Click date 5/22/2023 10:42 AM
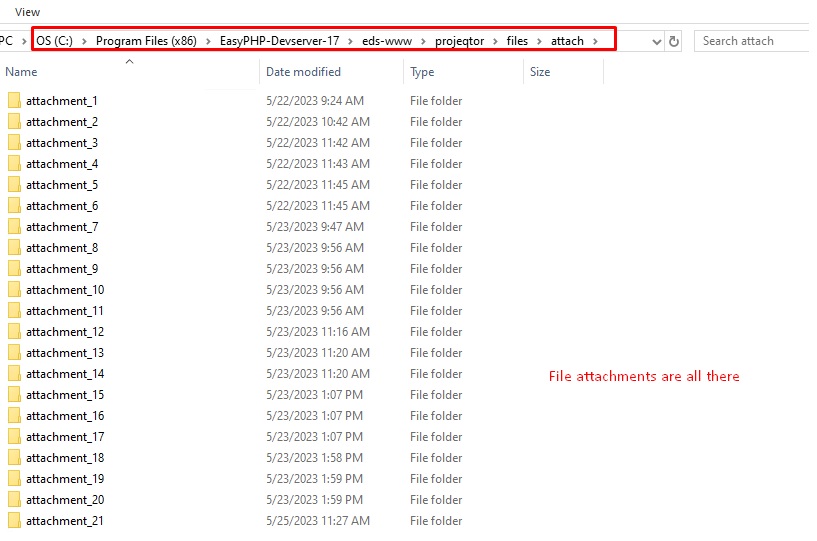This screenshot has width=817, height=541. [x=318, y=121]
